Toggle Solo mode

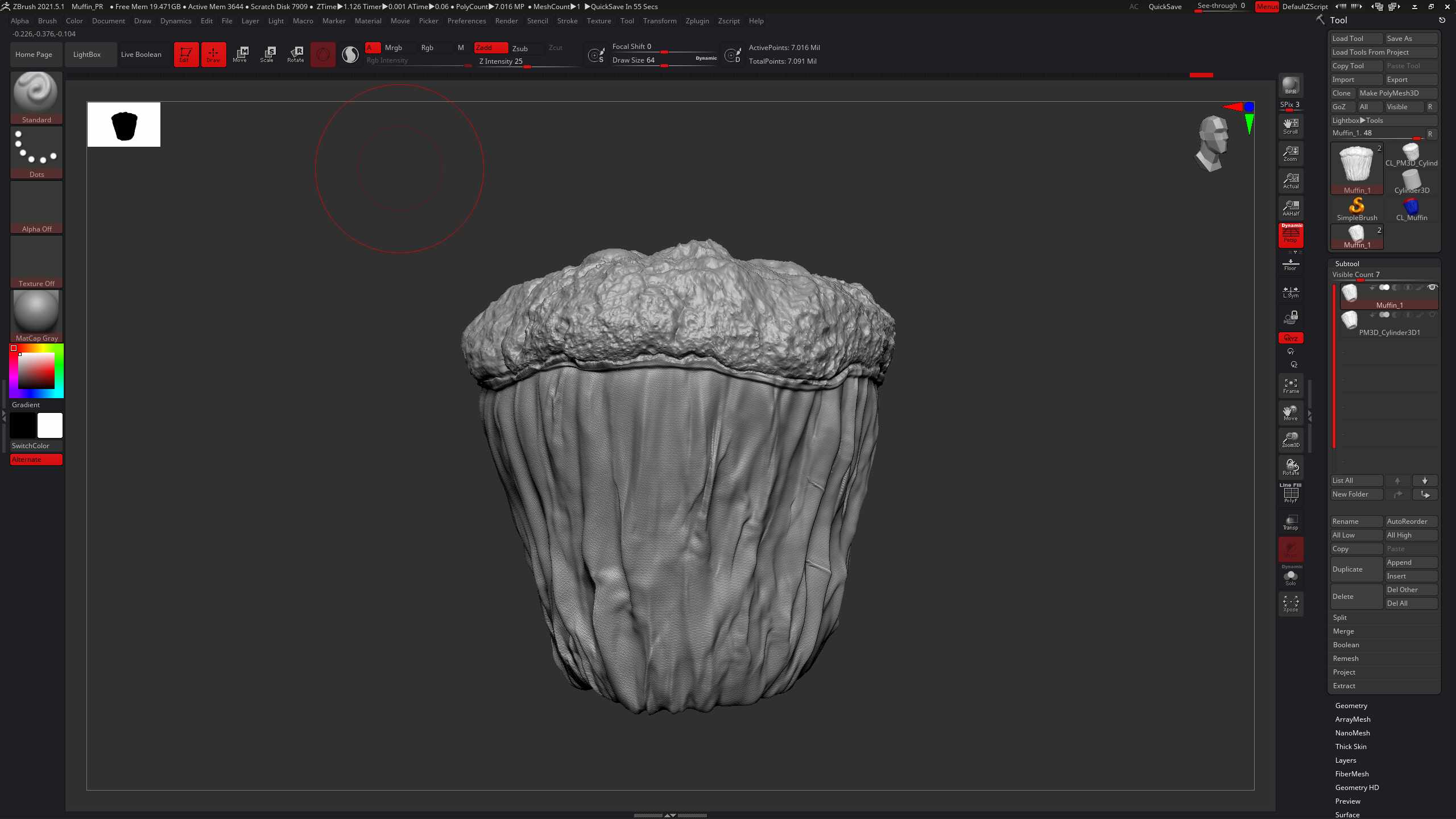pyautogui.click(x=1290, y=577)
